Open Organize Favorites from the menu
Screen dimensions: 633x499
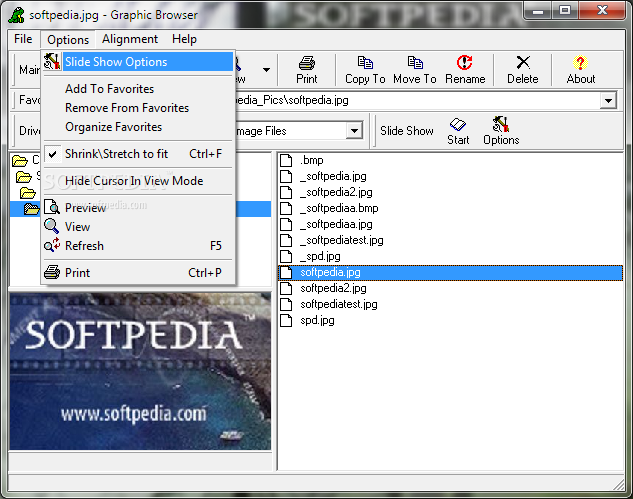pos(113,127)
